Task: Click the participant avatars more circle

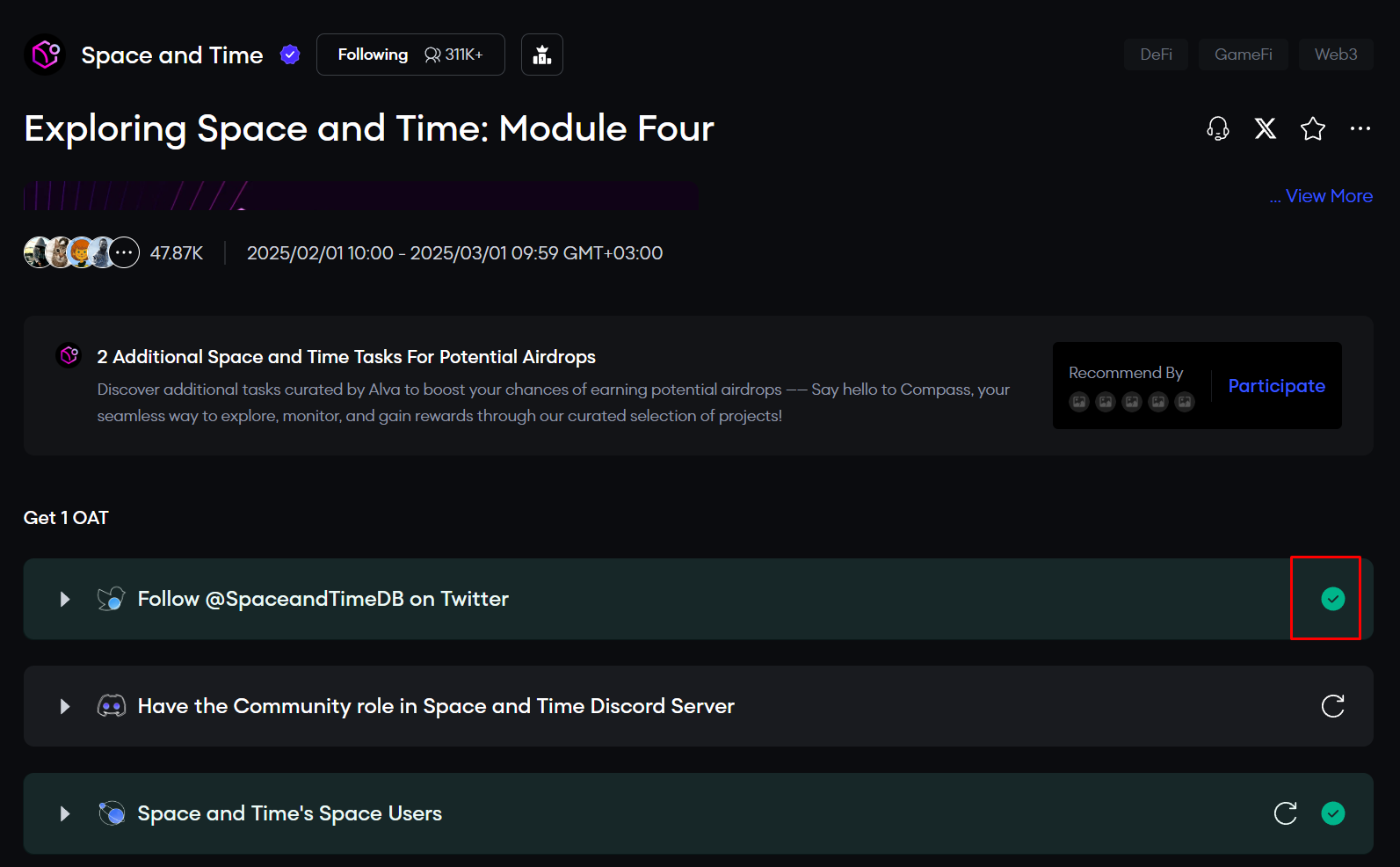Action: click(x=125, y=253)
